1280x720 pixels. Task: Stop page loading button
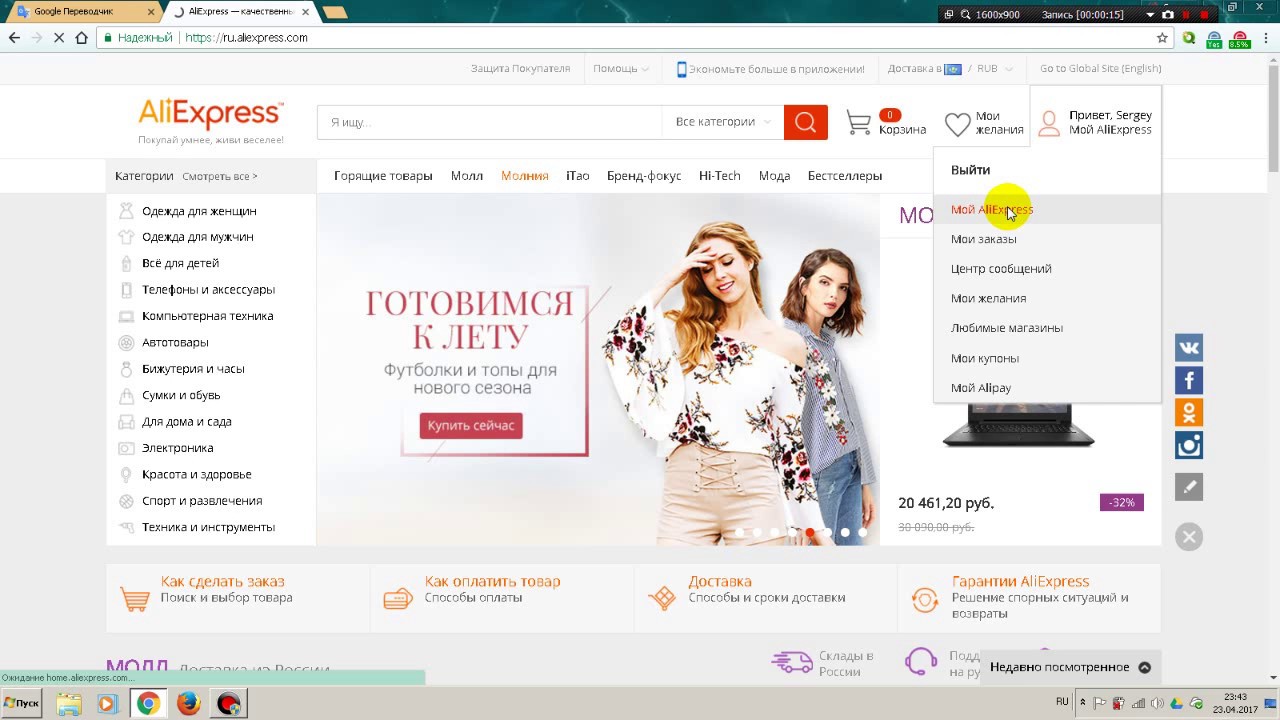click(x=58, y=38)
